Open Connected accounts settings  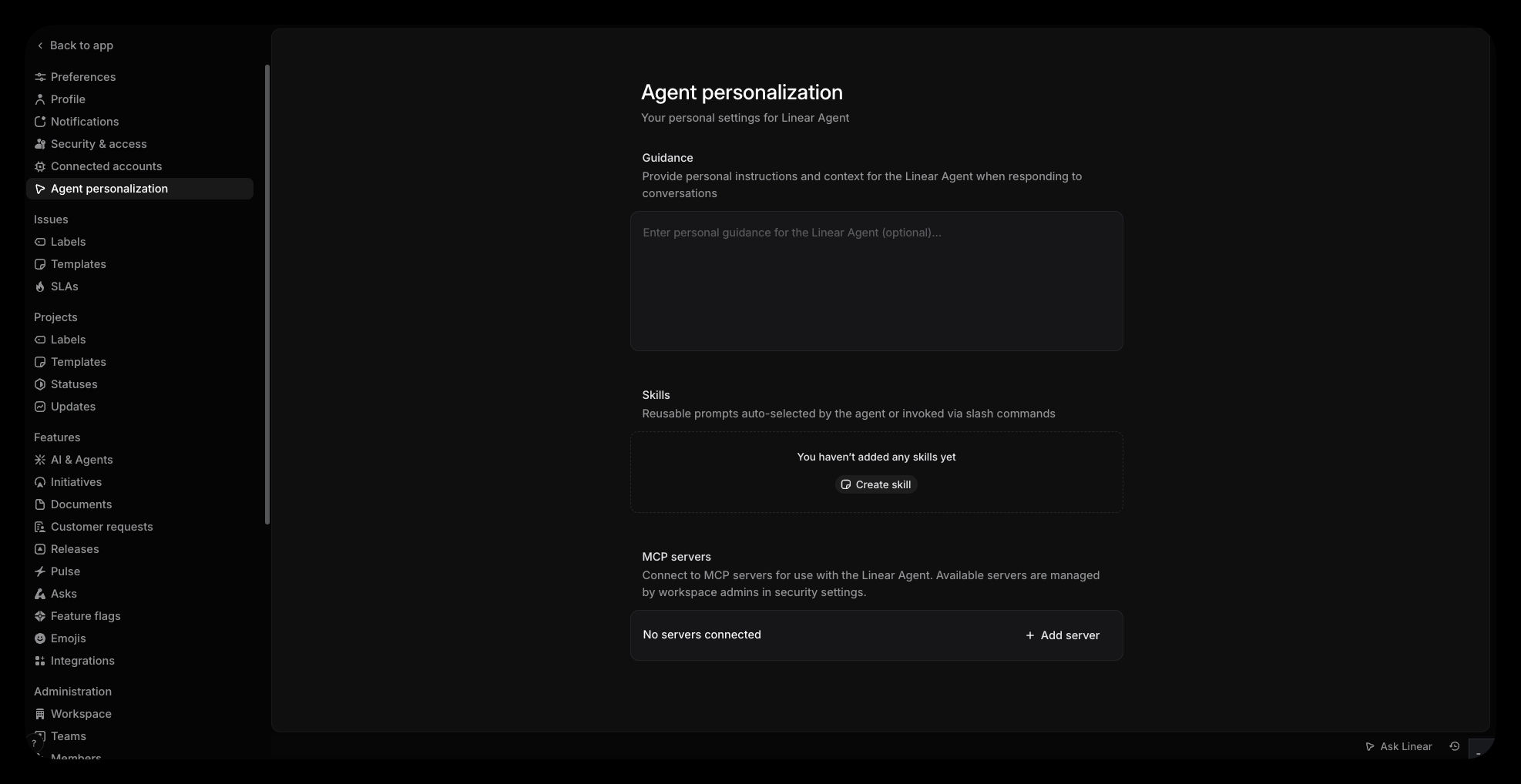click(41, 166)
